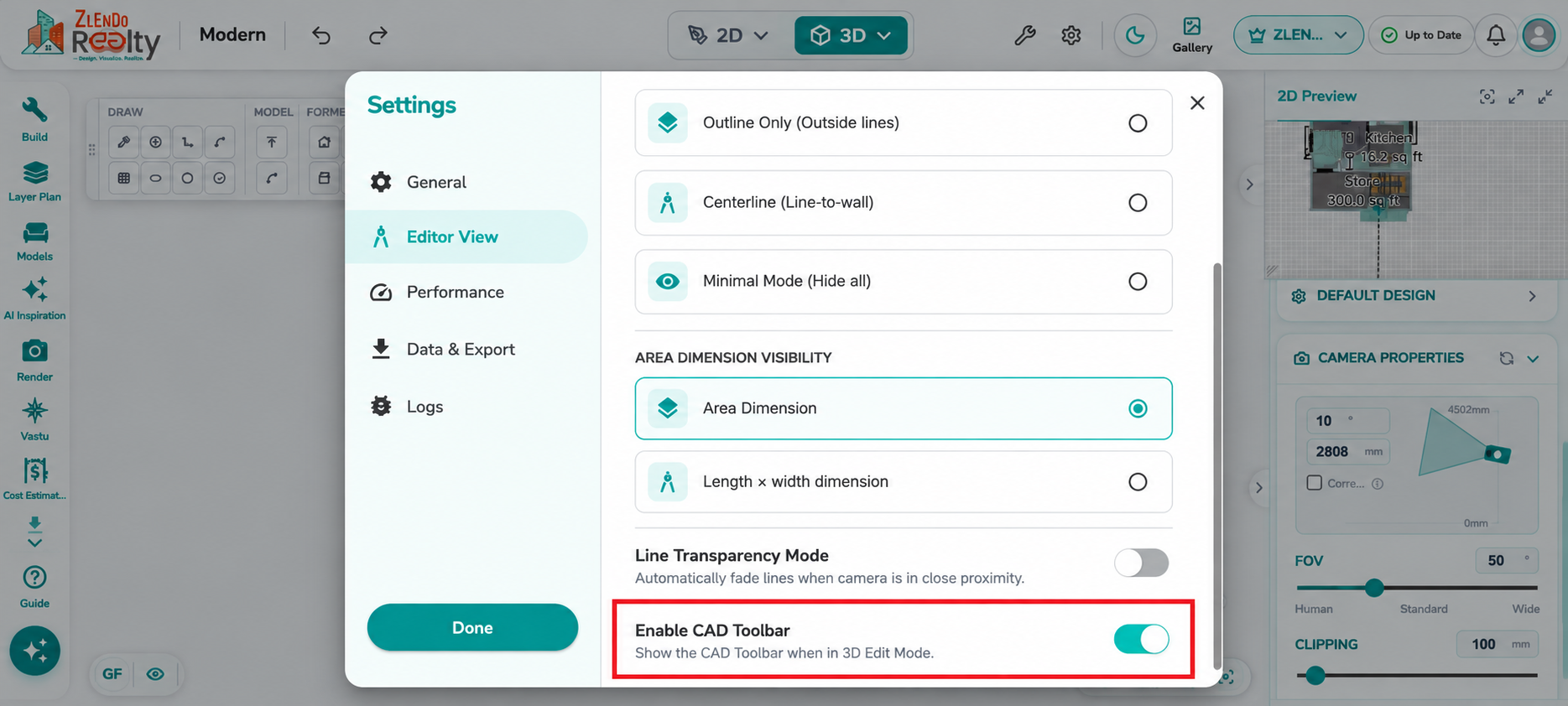Adjust the FOV slider handle
Image resolution: width=1568 pixels, height=706 pixels.
coord(1373,588)
